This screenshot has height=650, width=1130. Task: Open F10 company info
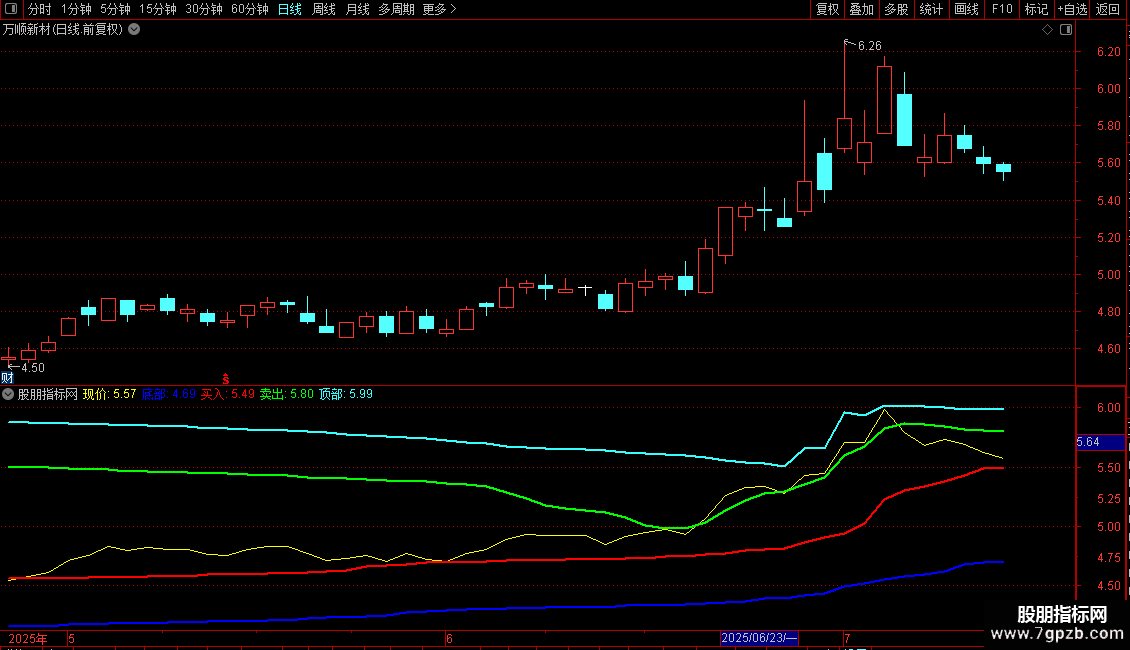click(x=1002, y=9)
